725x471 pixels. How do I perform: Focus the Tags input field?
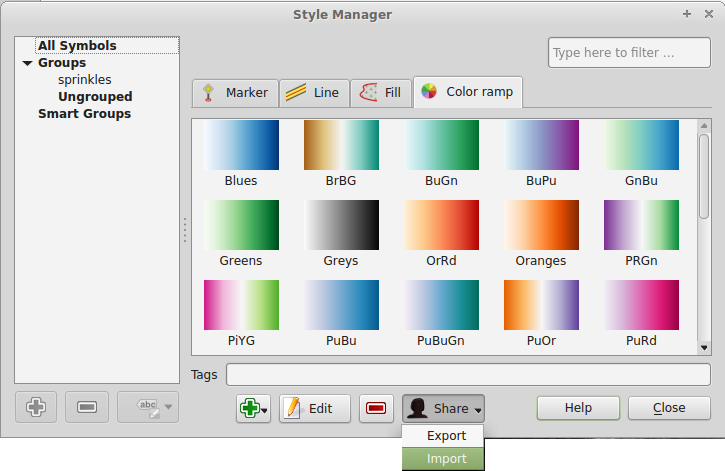tap(468, 374)
